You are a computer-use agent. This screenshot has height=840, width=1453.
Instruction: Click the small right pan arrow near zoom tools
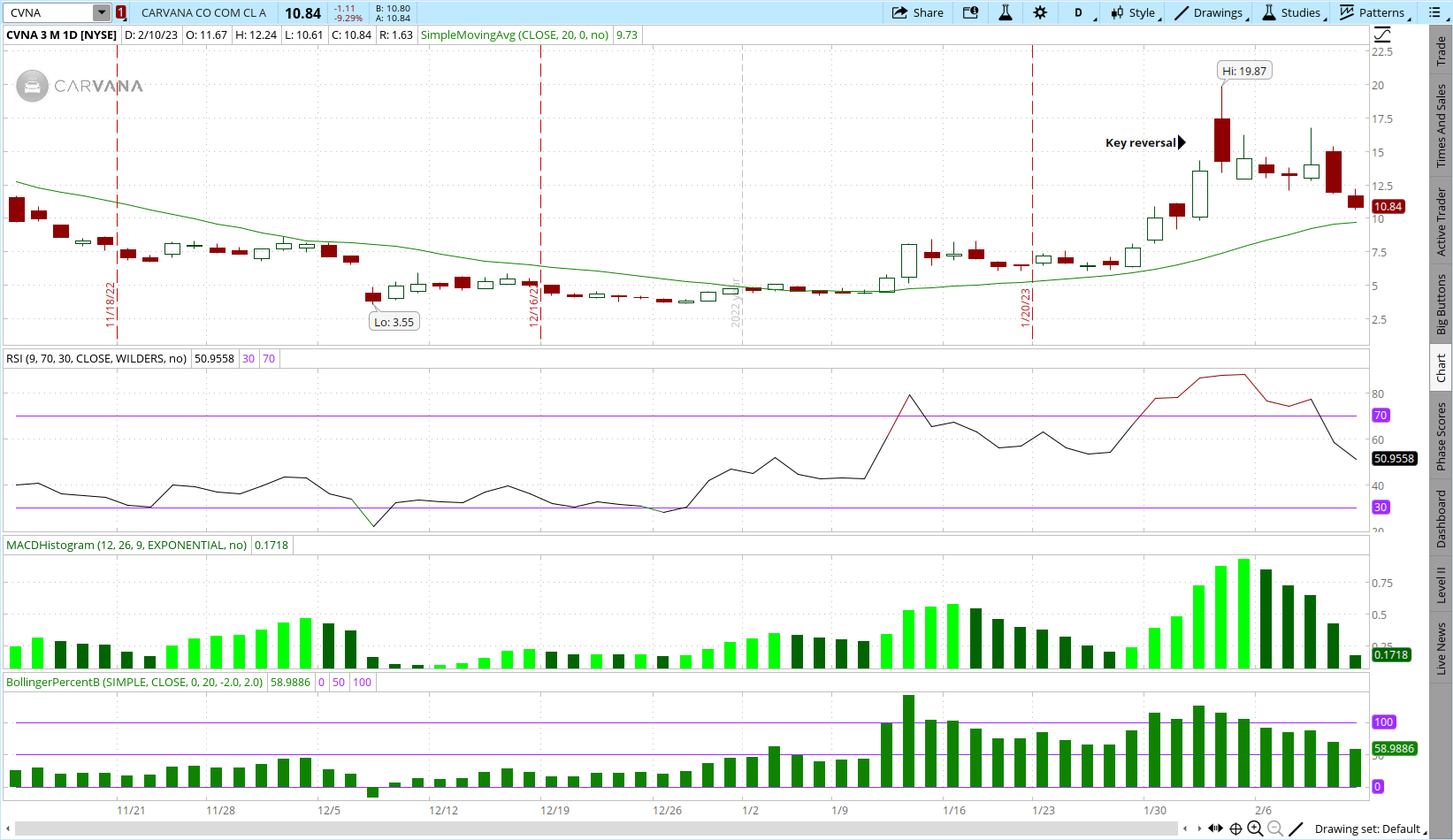pyautogui.click(x=1199, y=829)
